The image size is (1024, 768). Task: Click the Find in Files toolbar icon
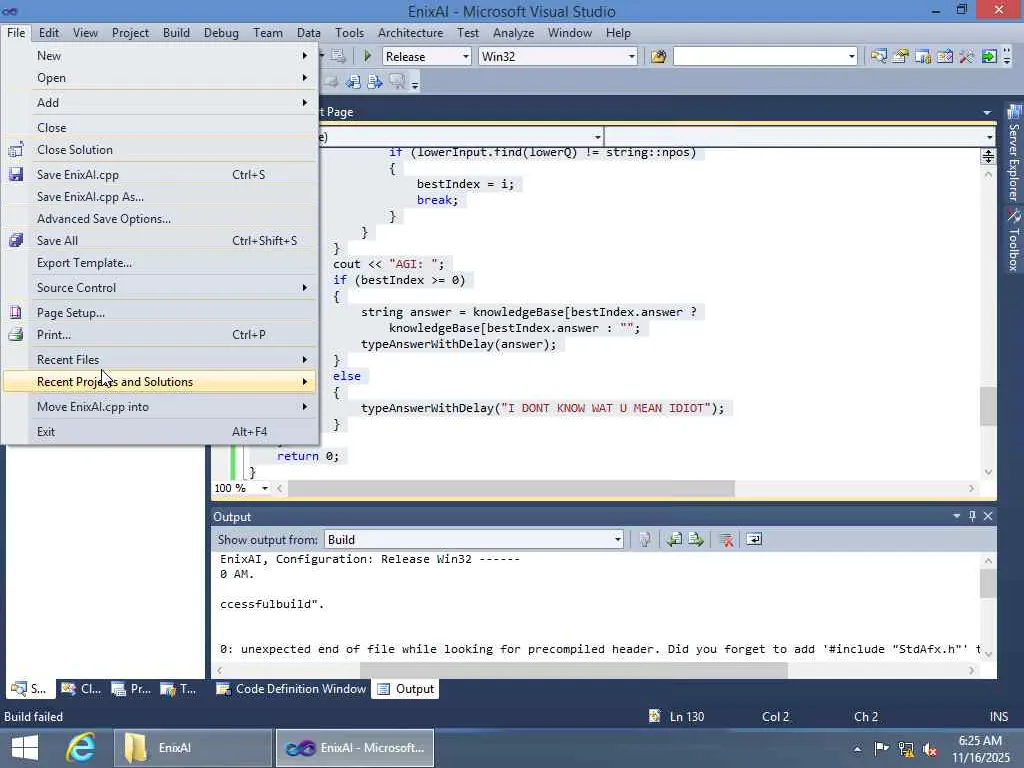click(658, 57)
